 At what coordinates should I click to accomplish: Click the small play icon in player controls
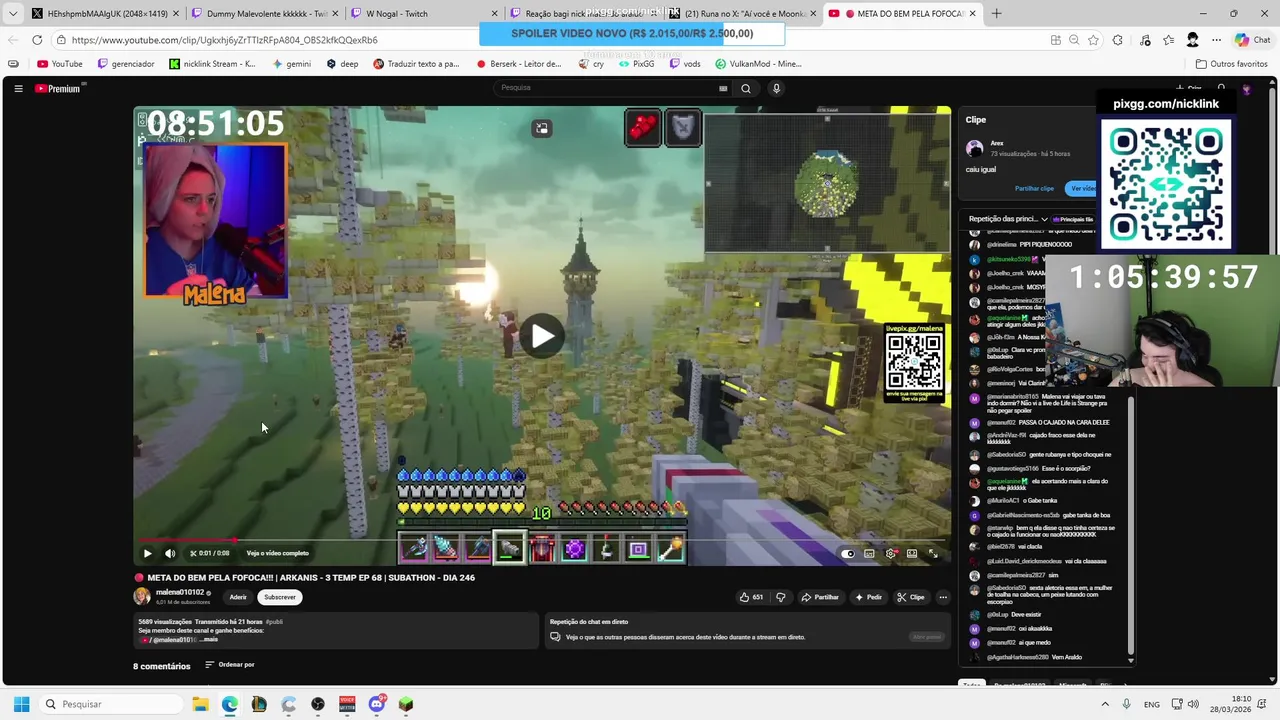click(x=147, y=553)
